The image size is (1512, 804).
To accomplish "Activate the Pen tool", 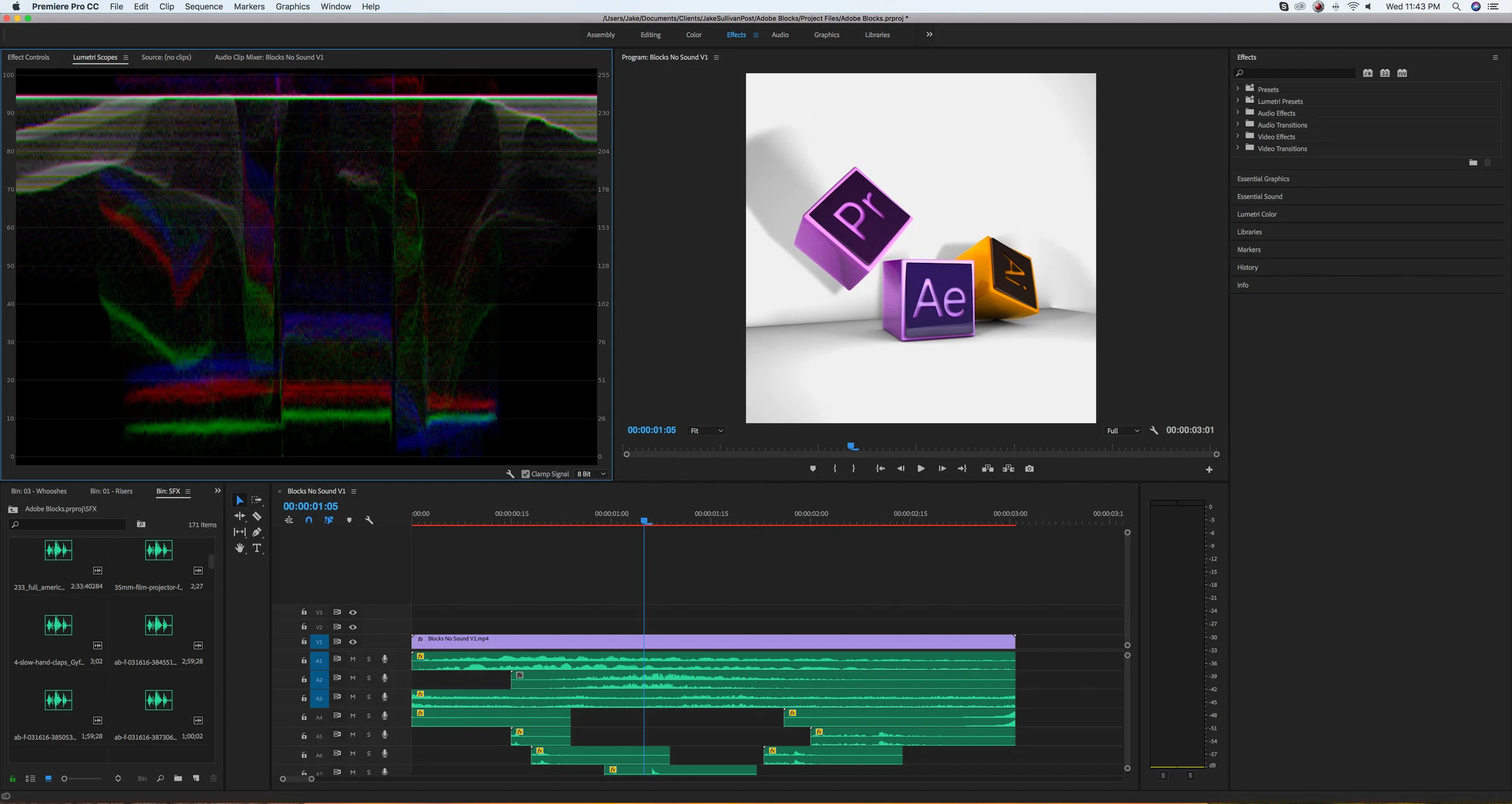I will (257, 532).
